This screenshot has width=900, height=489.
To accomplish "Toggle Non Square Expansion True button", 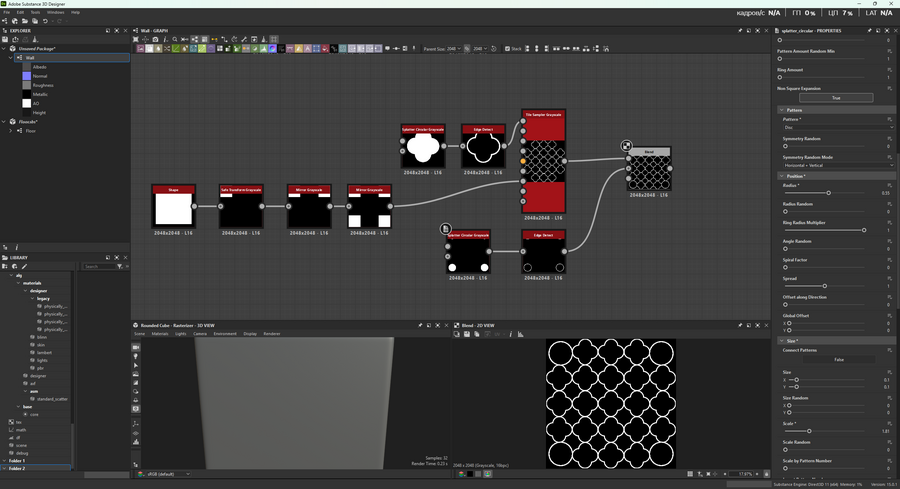I will click(835, 98).
